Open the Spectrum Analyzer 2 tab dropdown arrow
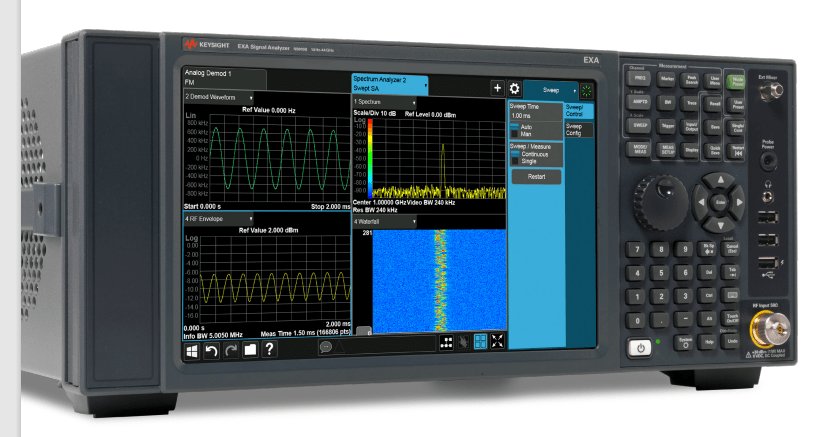 (426, 85)
